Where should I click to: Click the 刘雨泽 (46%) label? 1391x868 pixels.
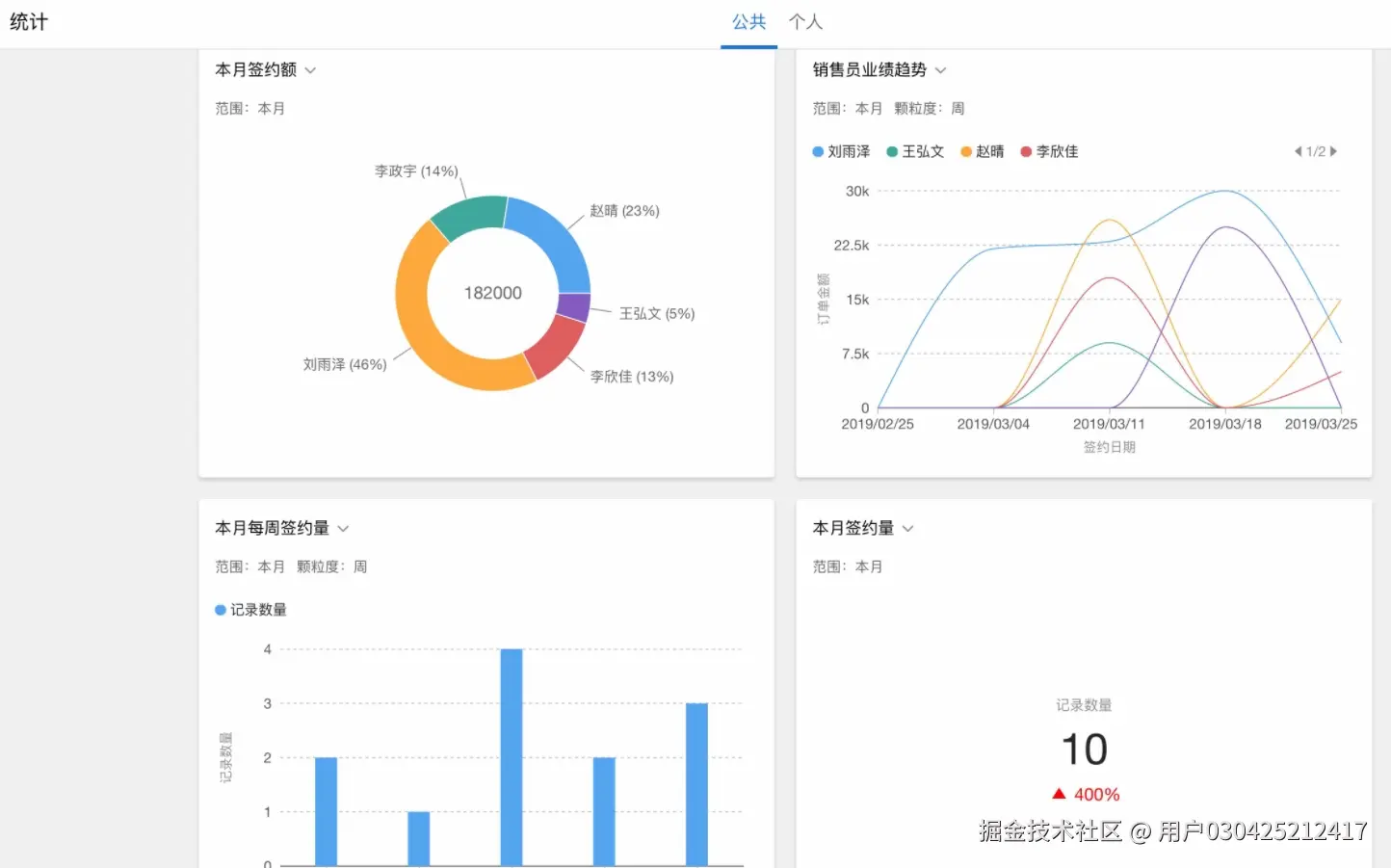coord(345,365)
